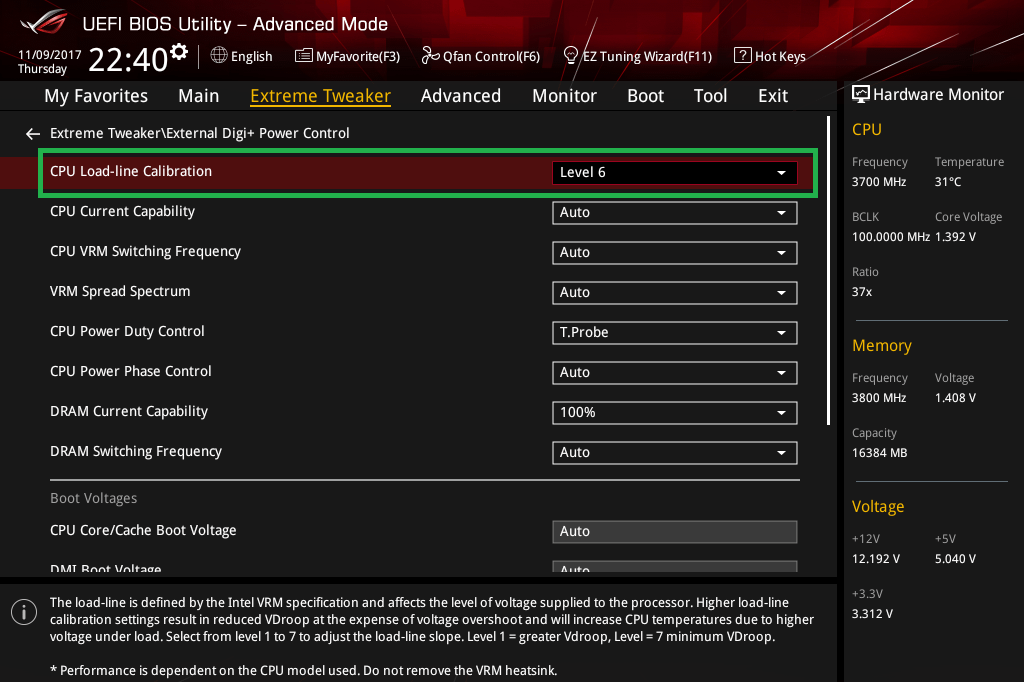The height and width of the screenshot is (682, 1024).
Task: Select the VRM Spread Spectrum label
Action: tap(120, 291)
